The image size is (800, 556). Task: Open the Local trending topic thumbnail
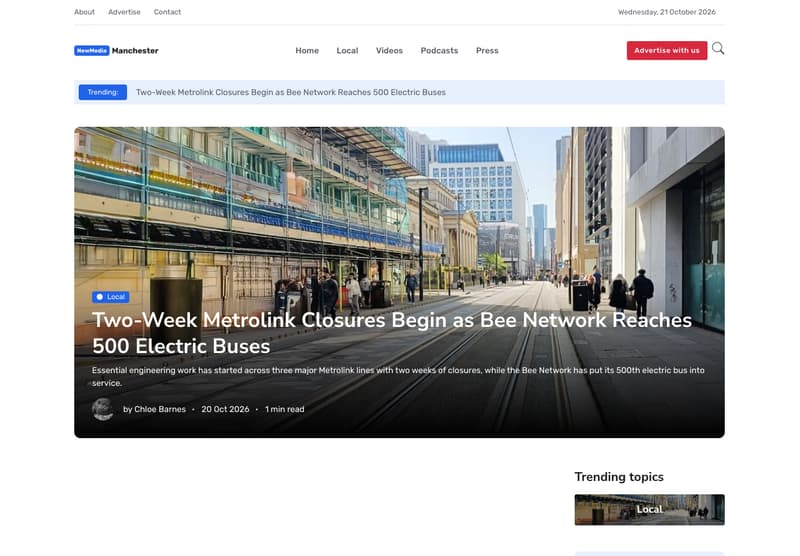point(649,510)
